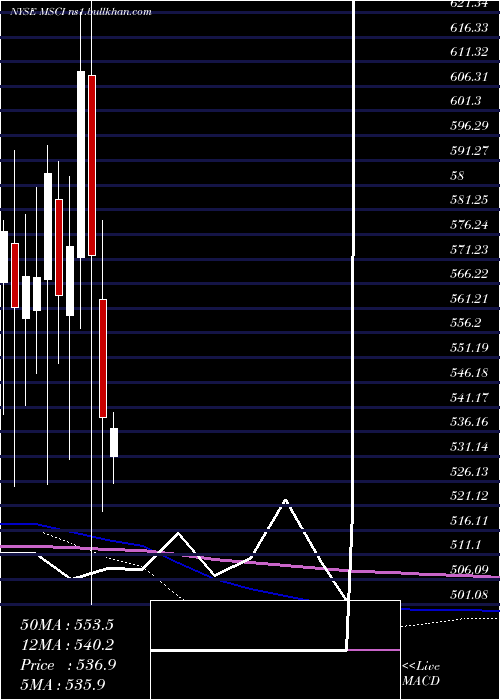The height and width of the screenshot is (700, 500).
Task: Click the 511.1 price axis label
Action: point(466,545)
